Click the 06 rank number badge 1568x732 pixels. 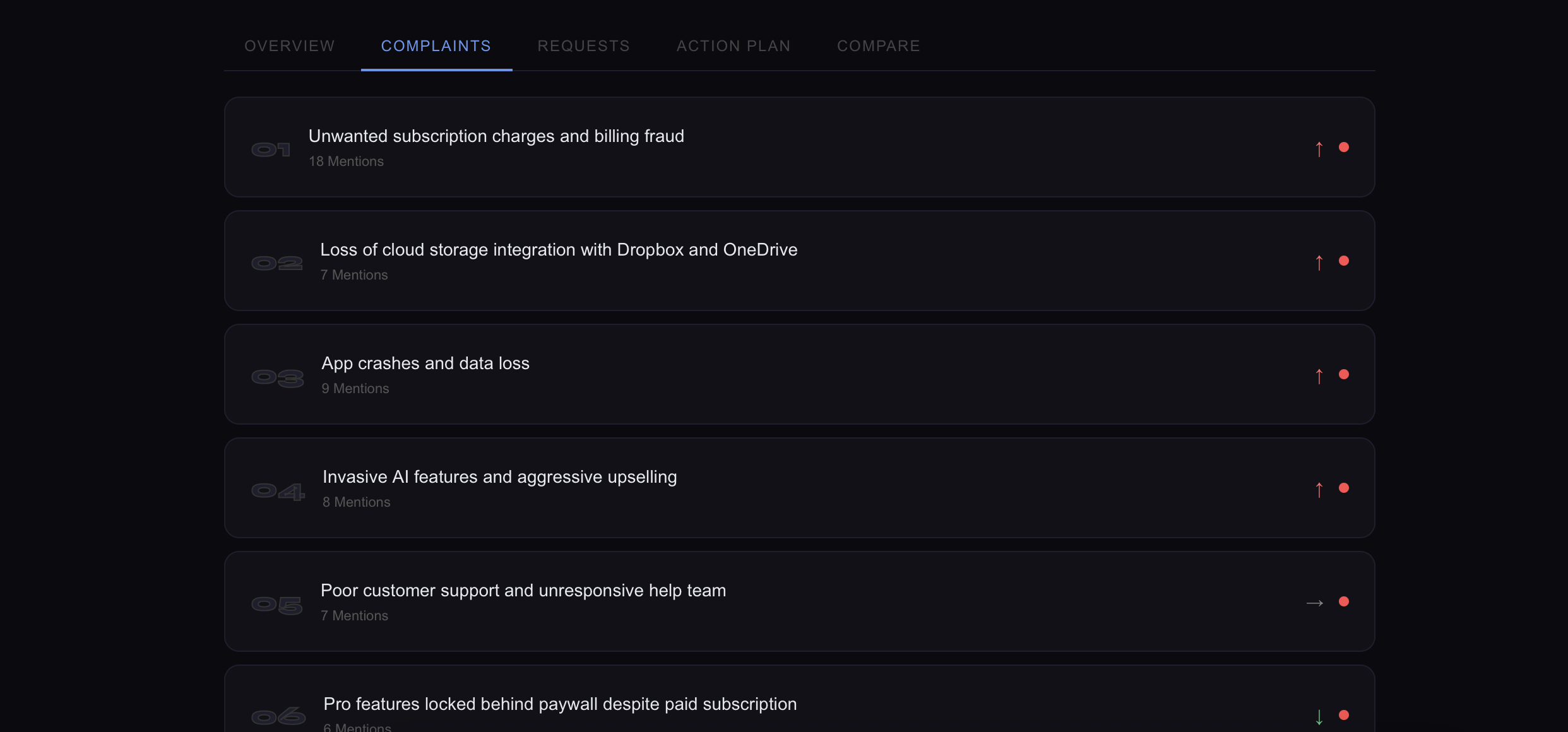(x=278, y=717)
